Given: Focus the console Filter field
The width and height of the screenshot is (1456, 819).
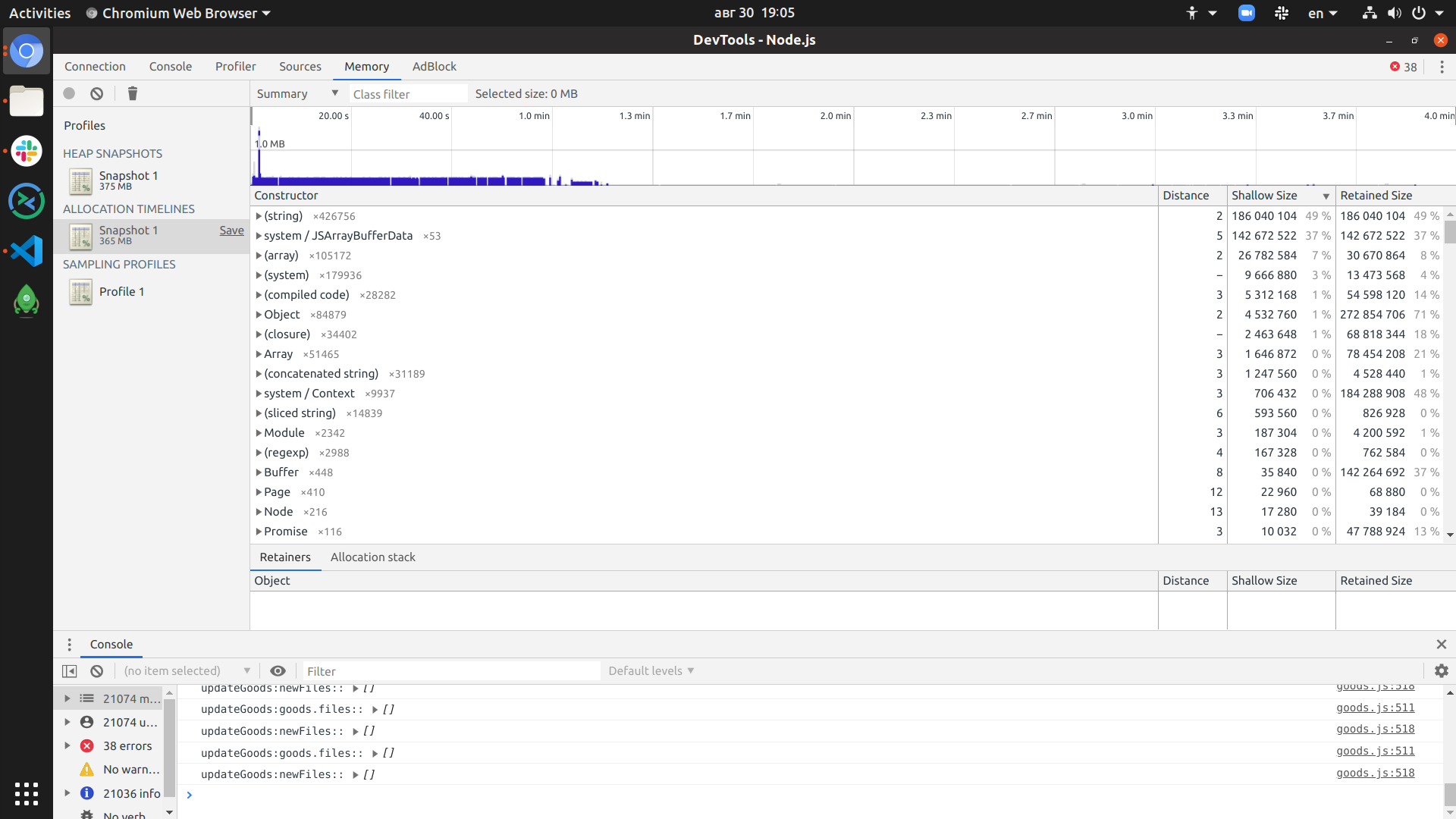Looking at the screenshot, I should tap(451, 671).
